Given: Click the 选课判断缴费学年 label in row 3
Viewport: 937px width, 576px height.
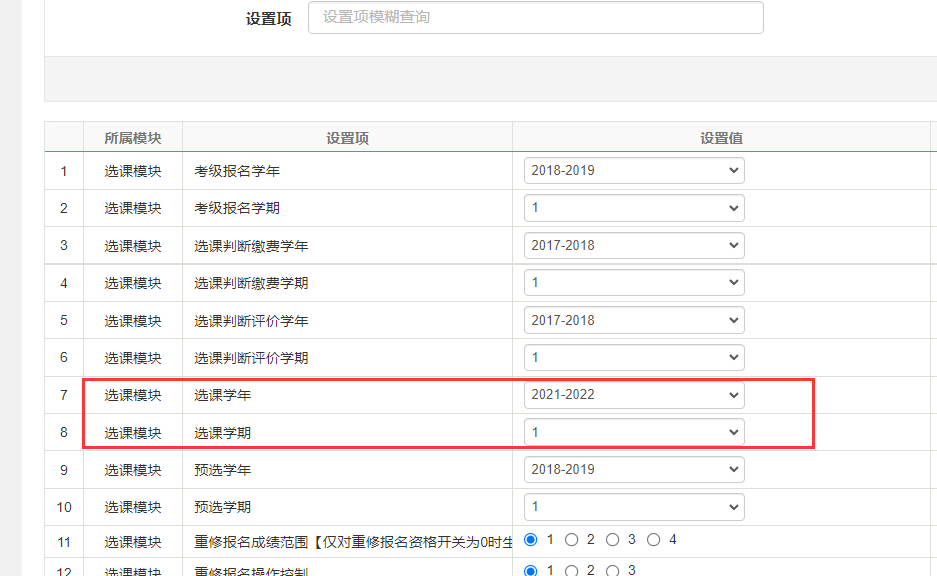Looking at the screenshot, I should click(251, 245).
